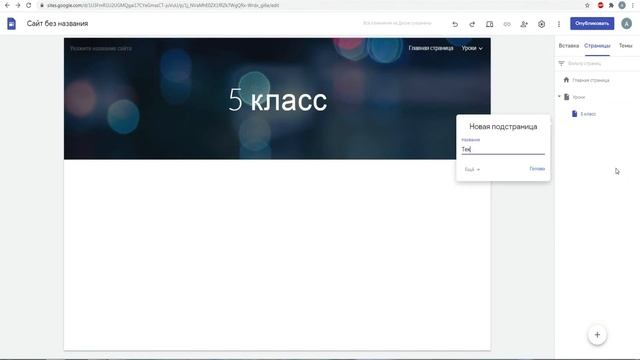This screenshot has height=360, width=640.
Task: Bookmark the page with star icon
Action: [587, 5]
